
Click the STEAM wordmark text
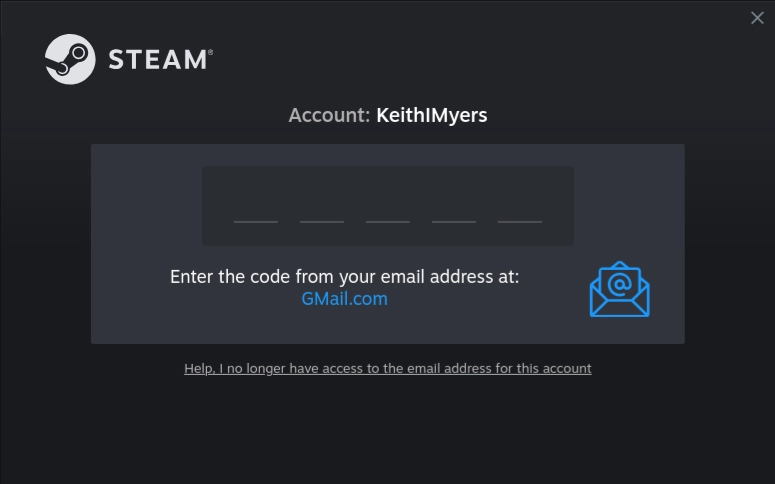(158, 60)
